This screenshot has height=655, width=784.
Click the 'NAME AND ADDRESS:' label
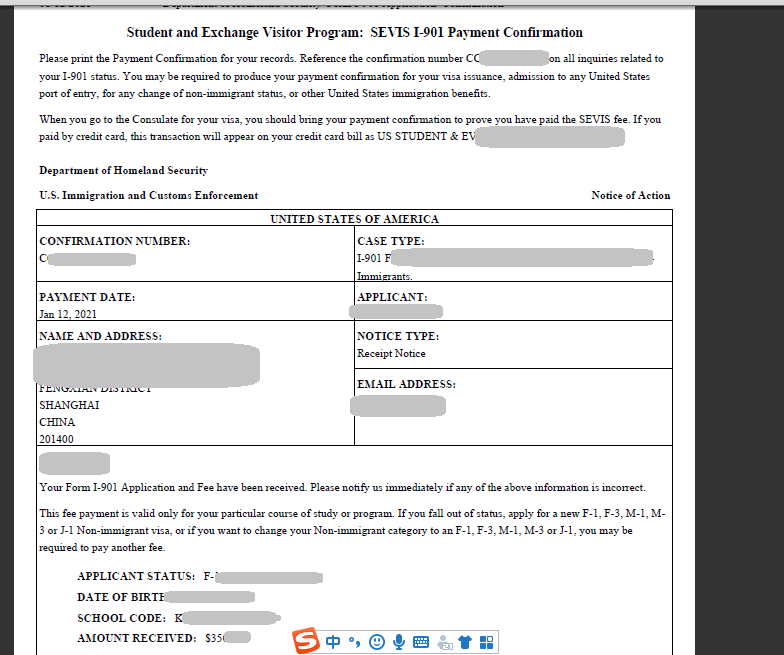click(x=100, y=336)
